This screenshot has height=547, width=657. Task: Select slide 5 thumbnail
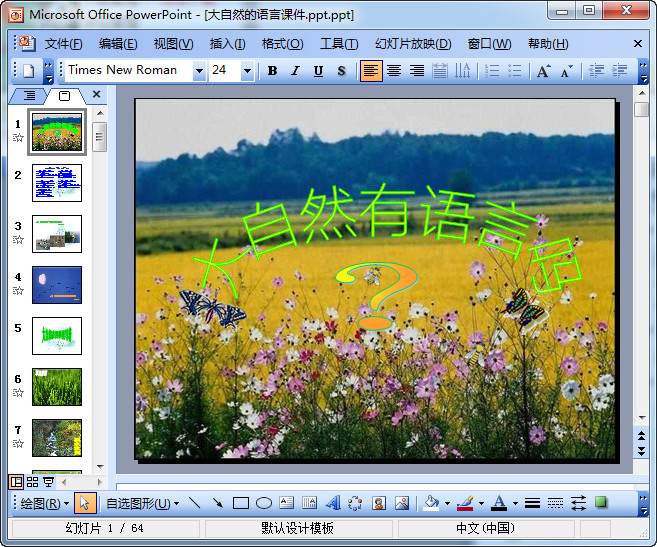pyautogui.click(x=57, y=336)
